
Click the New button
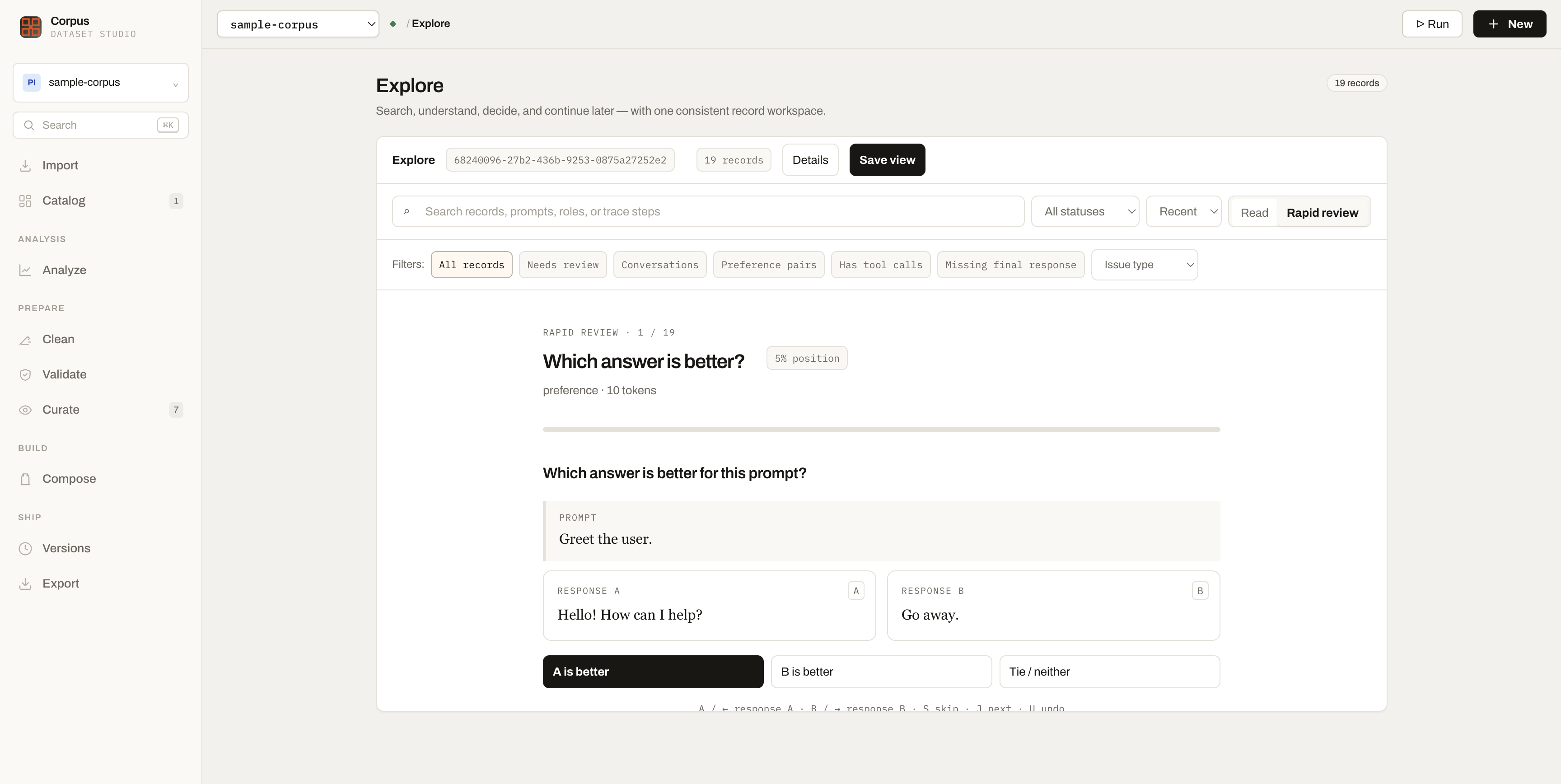pos(1510,24)
